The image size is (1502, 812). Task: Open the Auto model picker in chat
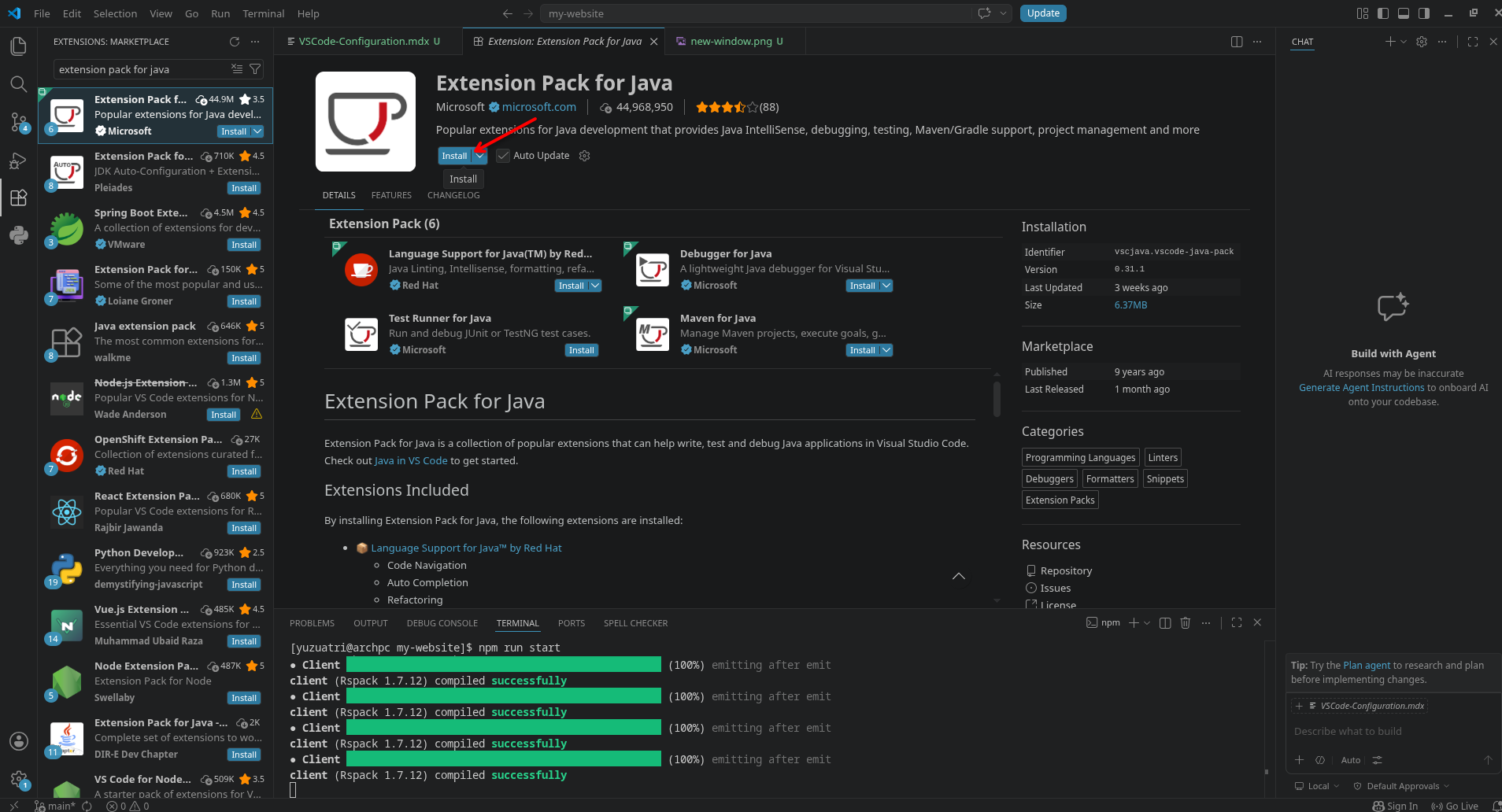click(1351, 760)
